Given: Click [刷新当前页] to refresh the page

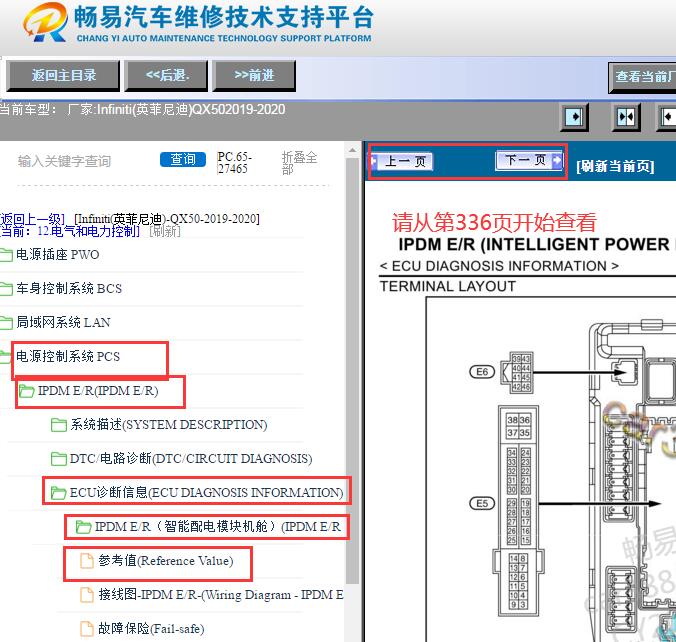Looking at the screenshot, I should click(615, 166).
